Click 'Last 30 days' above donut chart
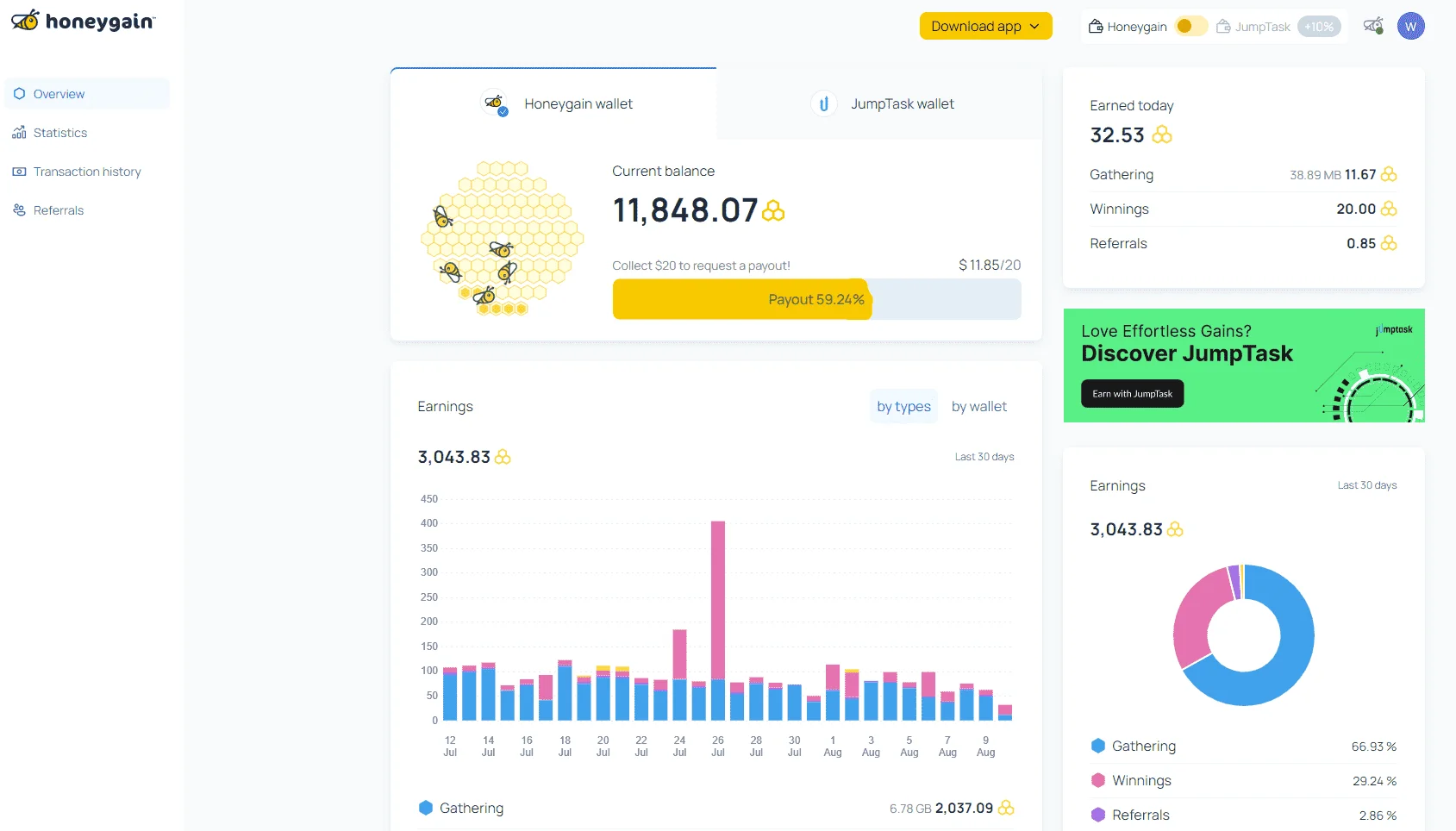Image resolution: width=1456 pixels, height=831 pixels. pyautogui.click(x=1367, y=485)
